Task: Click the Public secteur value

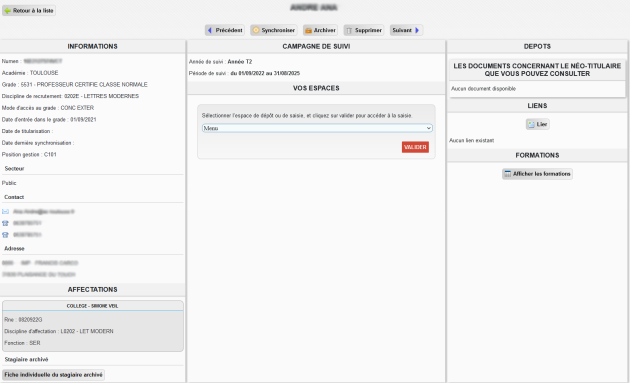Action: point(9,183)
